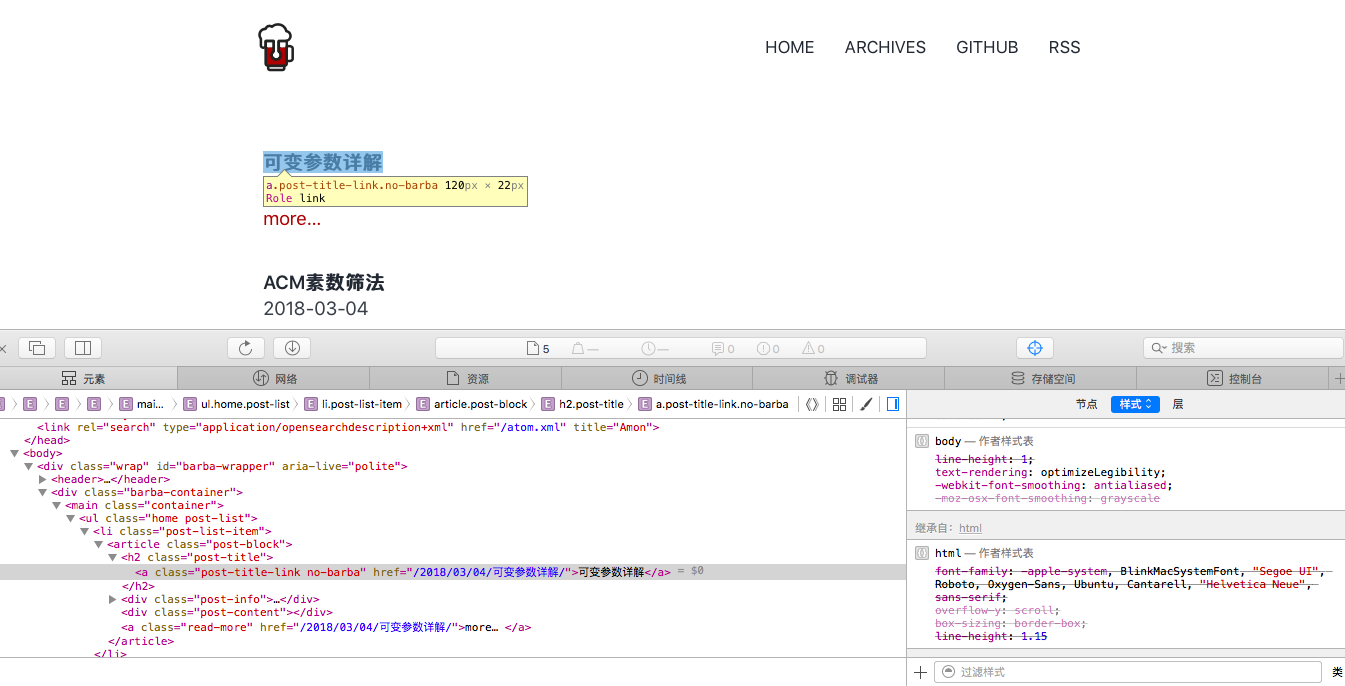This screenshot has width=1345, height=686.
Task: Detach the inspector into separate window
Action: click(x=37, y=348)
